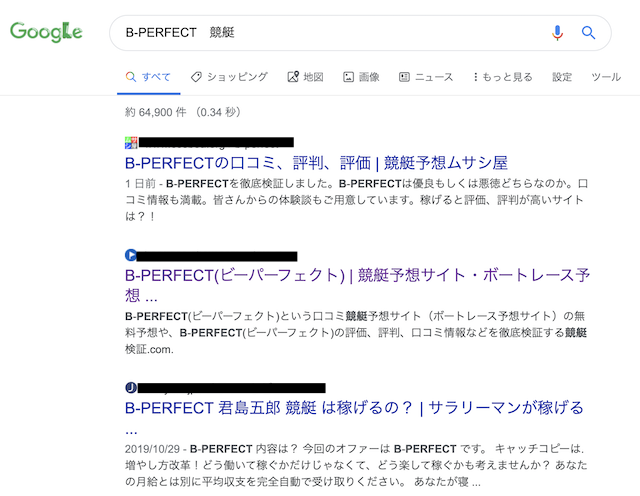Open 設定 search settings
This screenshot has height=496, width=640.
[562, 77]
